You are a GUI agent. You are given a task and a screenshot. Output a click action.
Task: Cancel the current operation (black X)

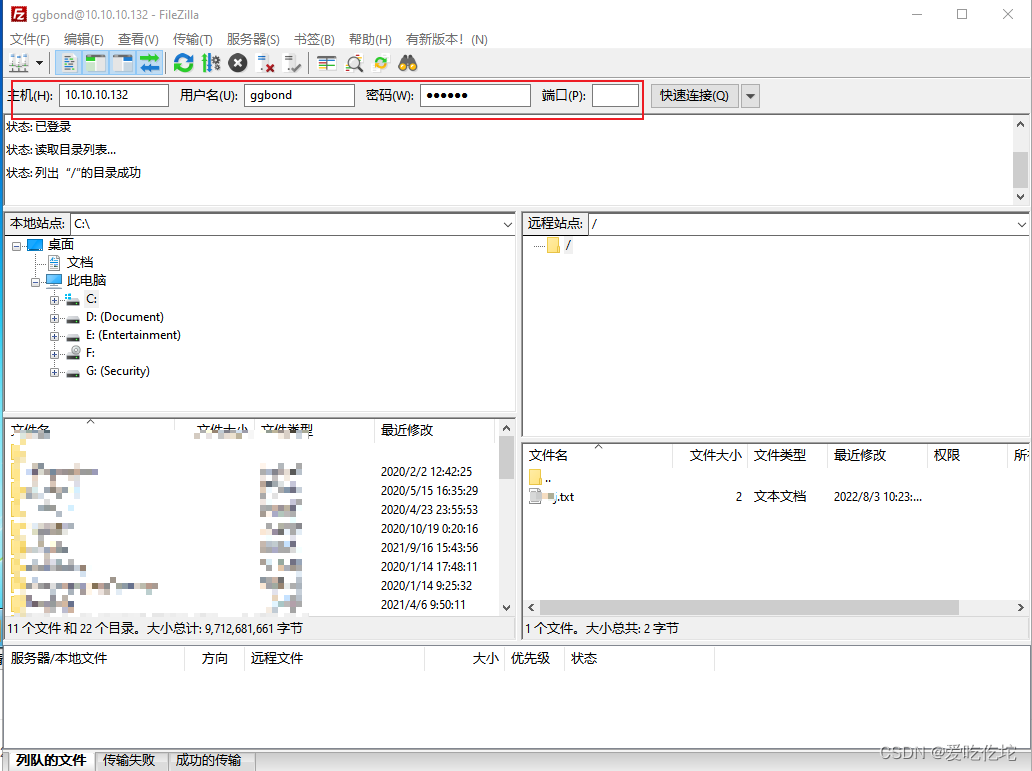tap(238, 63)
